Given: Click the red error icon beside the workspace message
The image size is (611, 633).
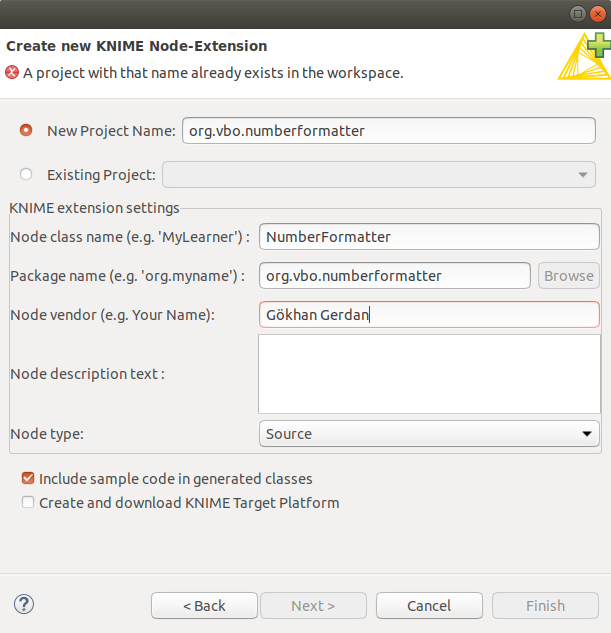Looking at the screenshot, I should pos(12,73).
